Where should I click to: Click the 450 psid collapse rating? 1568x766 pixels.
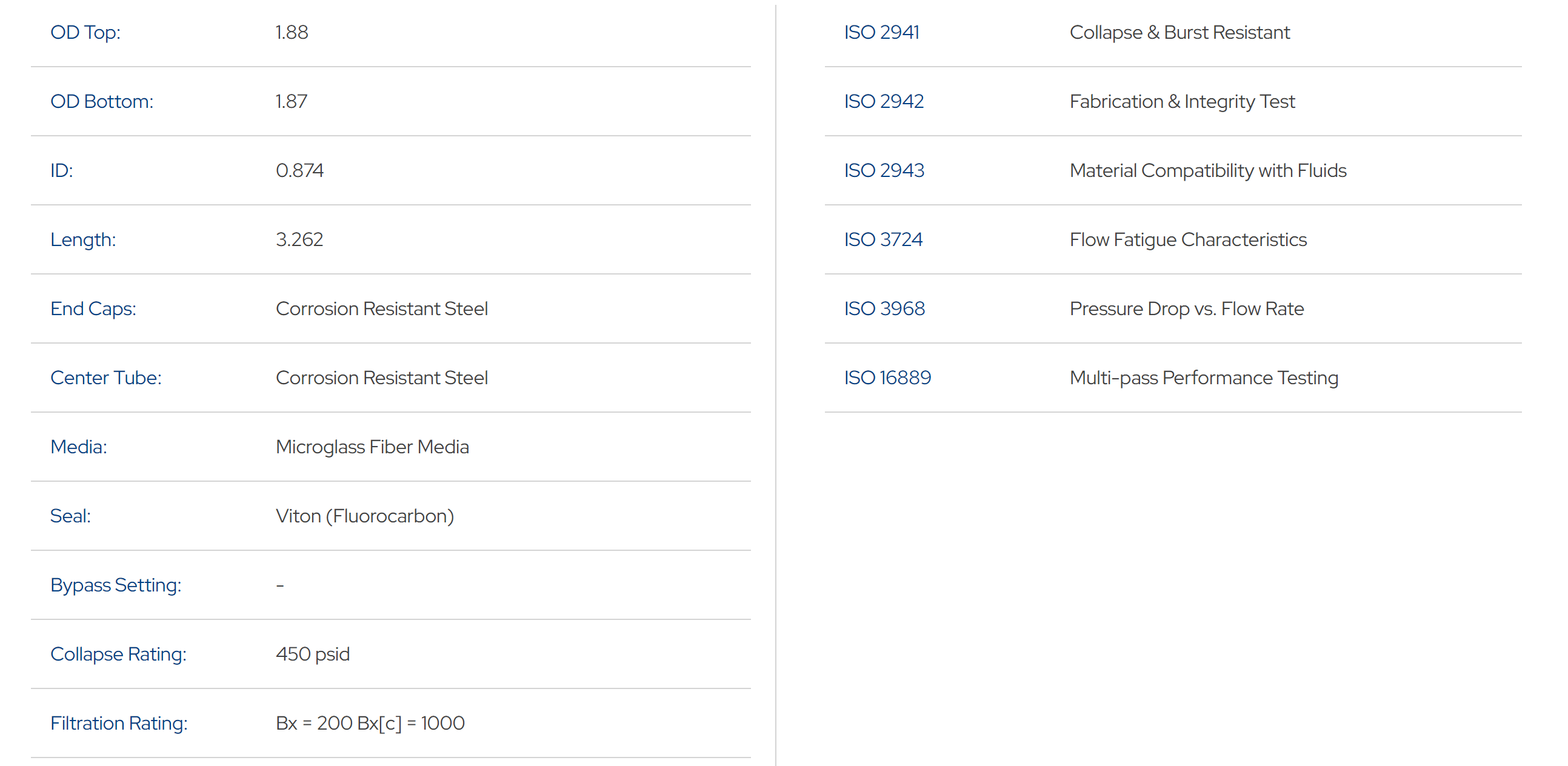(312, 654)
